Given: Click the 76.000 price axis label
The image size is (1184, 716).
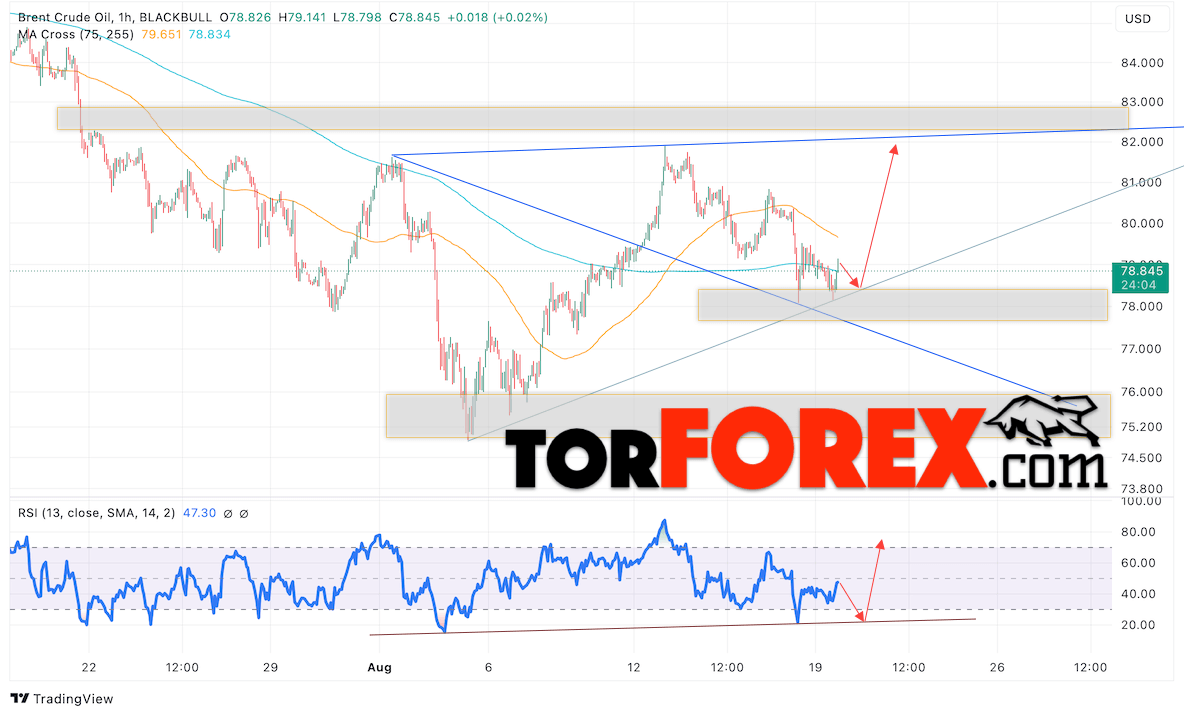Looking at the screenshot, I should [x=1142, y=392].
